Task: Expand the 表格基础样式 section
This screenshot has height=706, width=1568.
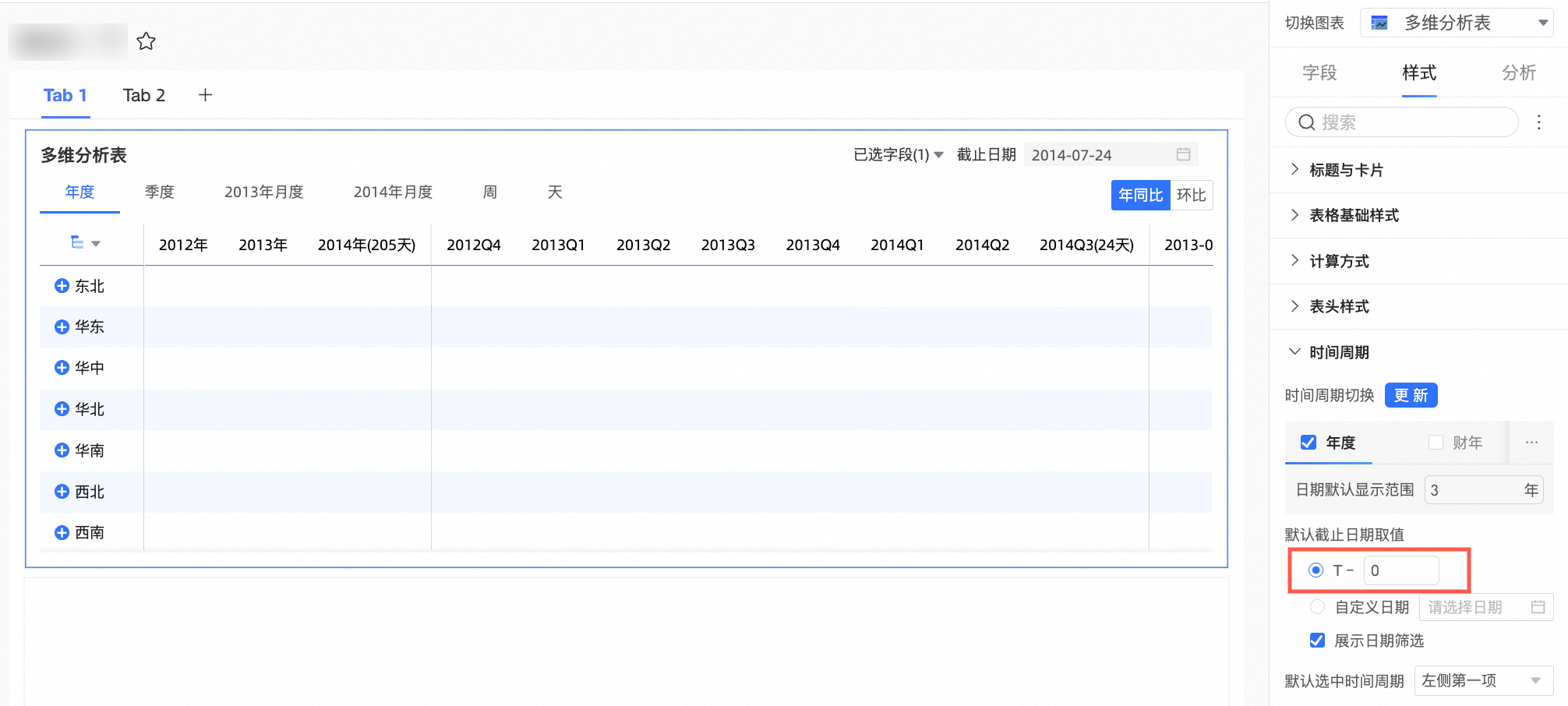Action: click(1418, 215)
